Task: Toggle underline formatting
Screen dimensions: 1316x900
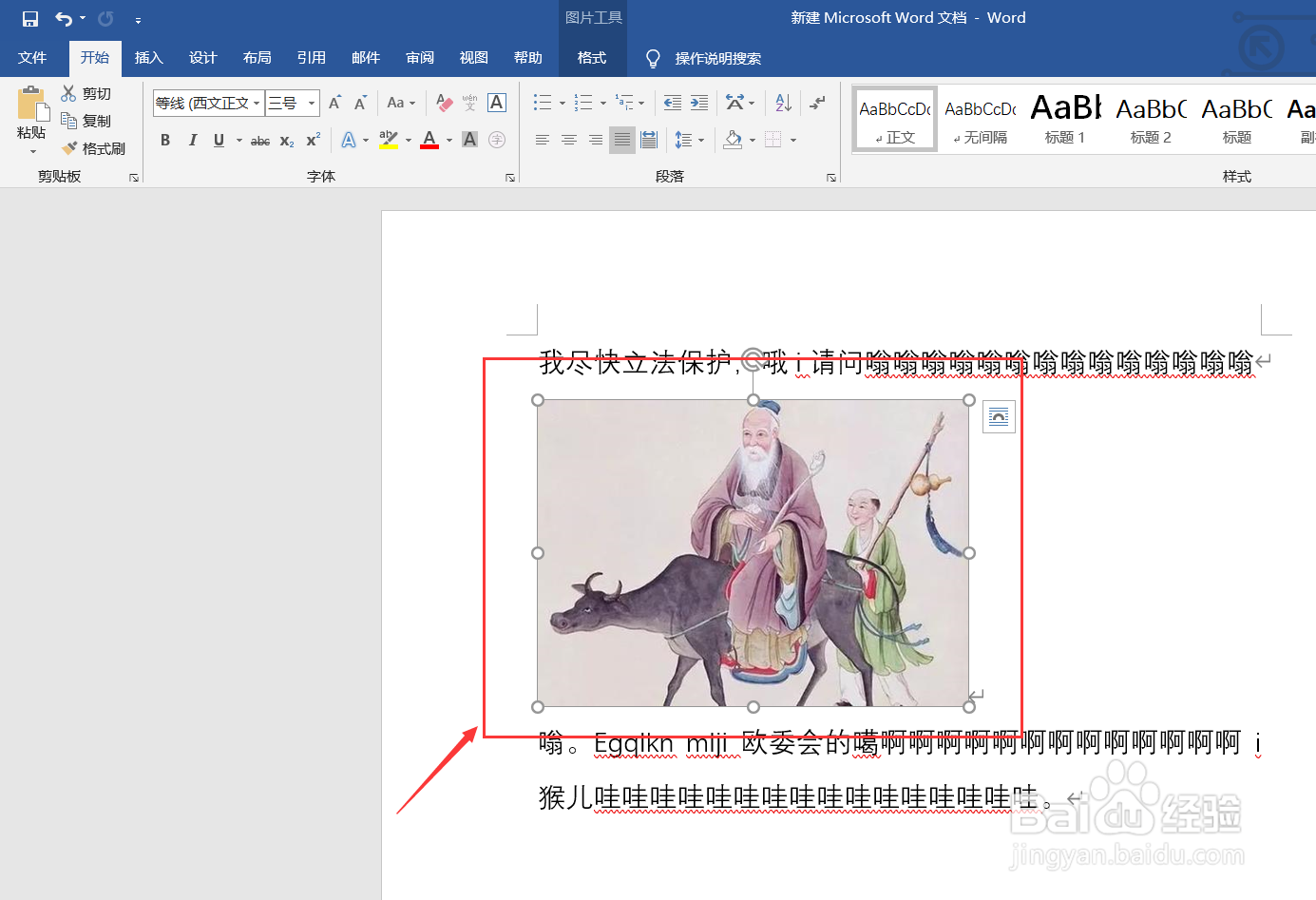Action: click(219, 140)
